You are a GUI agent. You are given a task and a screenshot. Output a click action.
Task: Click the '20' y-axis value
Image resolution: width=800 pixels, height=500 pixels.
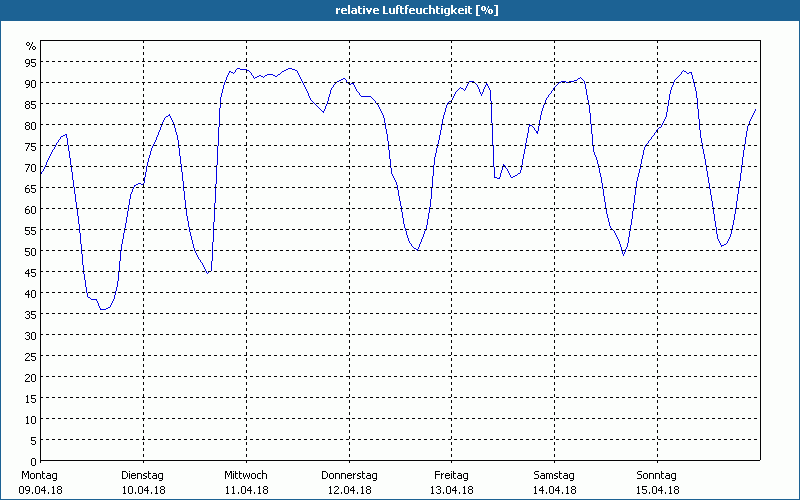(x=31, y=378)
